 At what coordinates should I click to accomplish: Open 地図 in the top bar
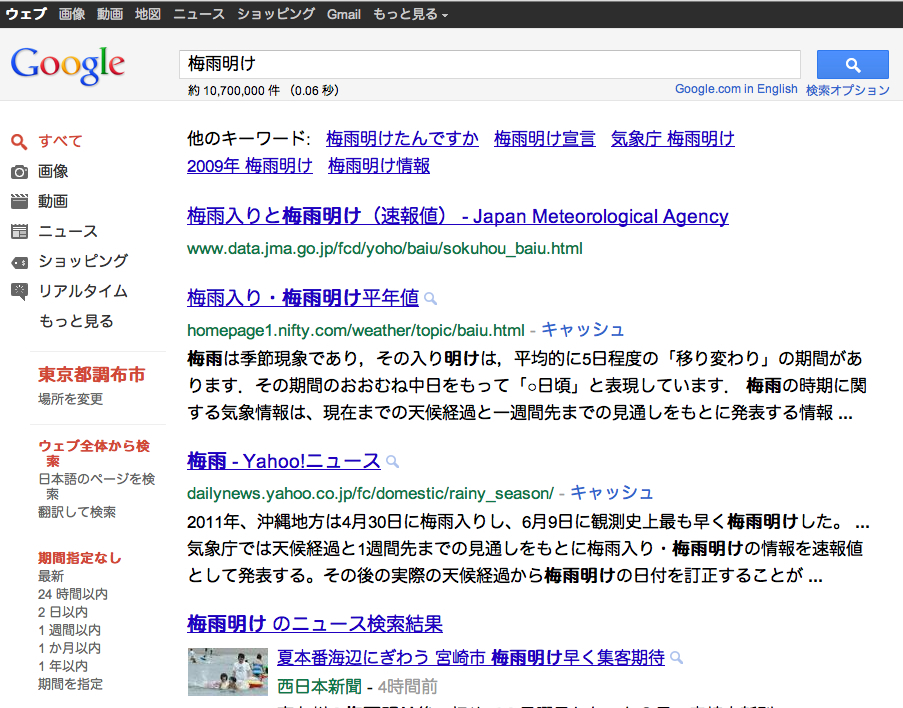pyautogui.click(x=148, y=14)
